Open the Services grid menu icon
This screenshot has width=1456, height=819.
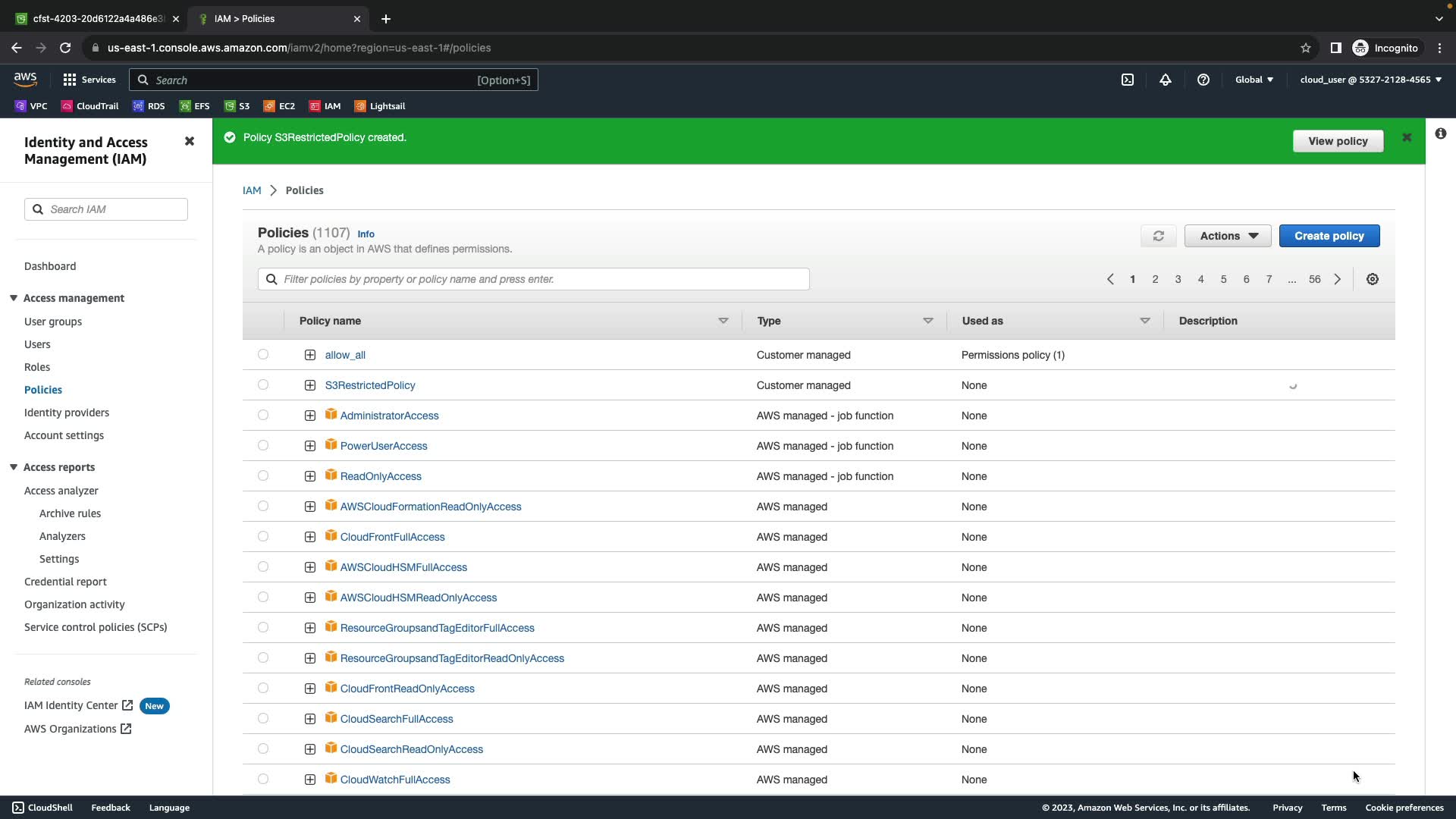pos(70,80)
